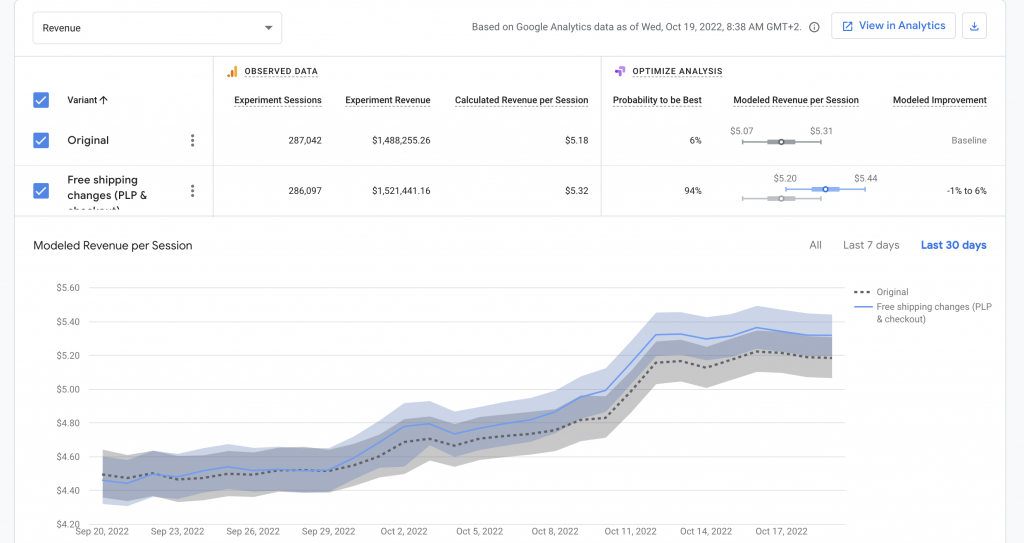
Task: Open Free shipping variant three-dot menu
Action: coord(193,191)
